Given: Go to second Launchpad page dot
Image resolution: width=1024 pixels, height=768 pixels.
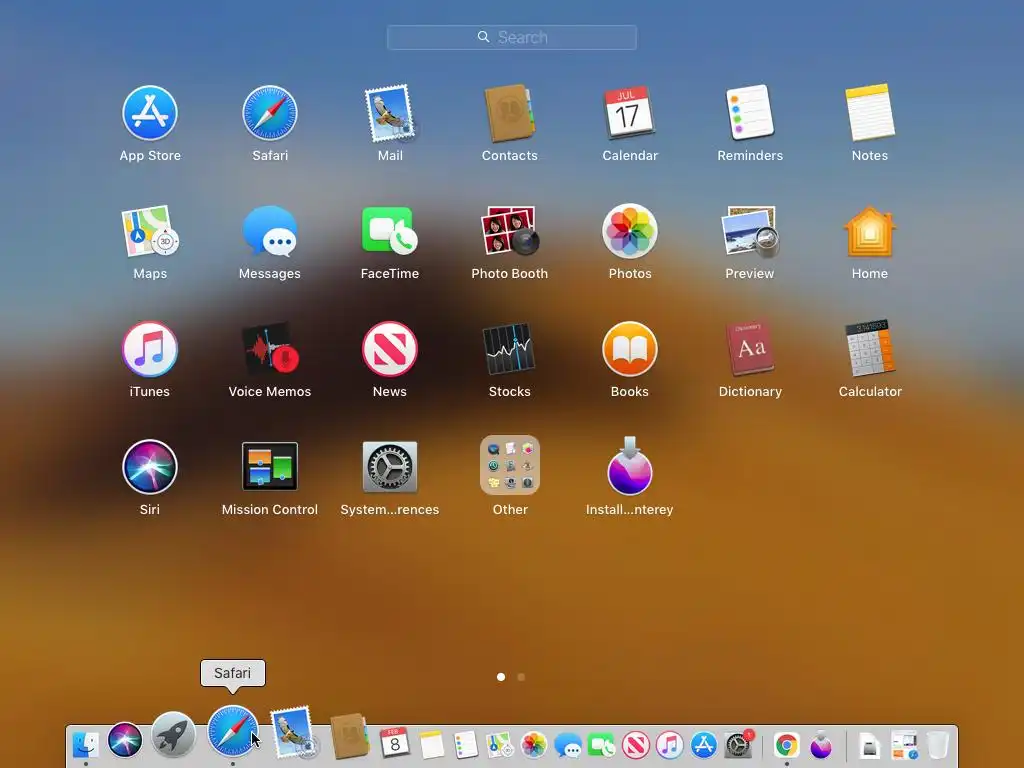Looking at the screenshot, I should [x=521, y=677].
